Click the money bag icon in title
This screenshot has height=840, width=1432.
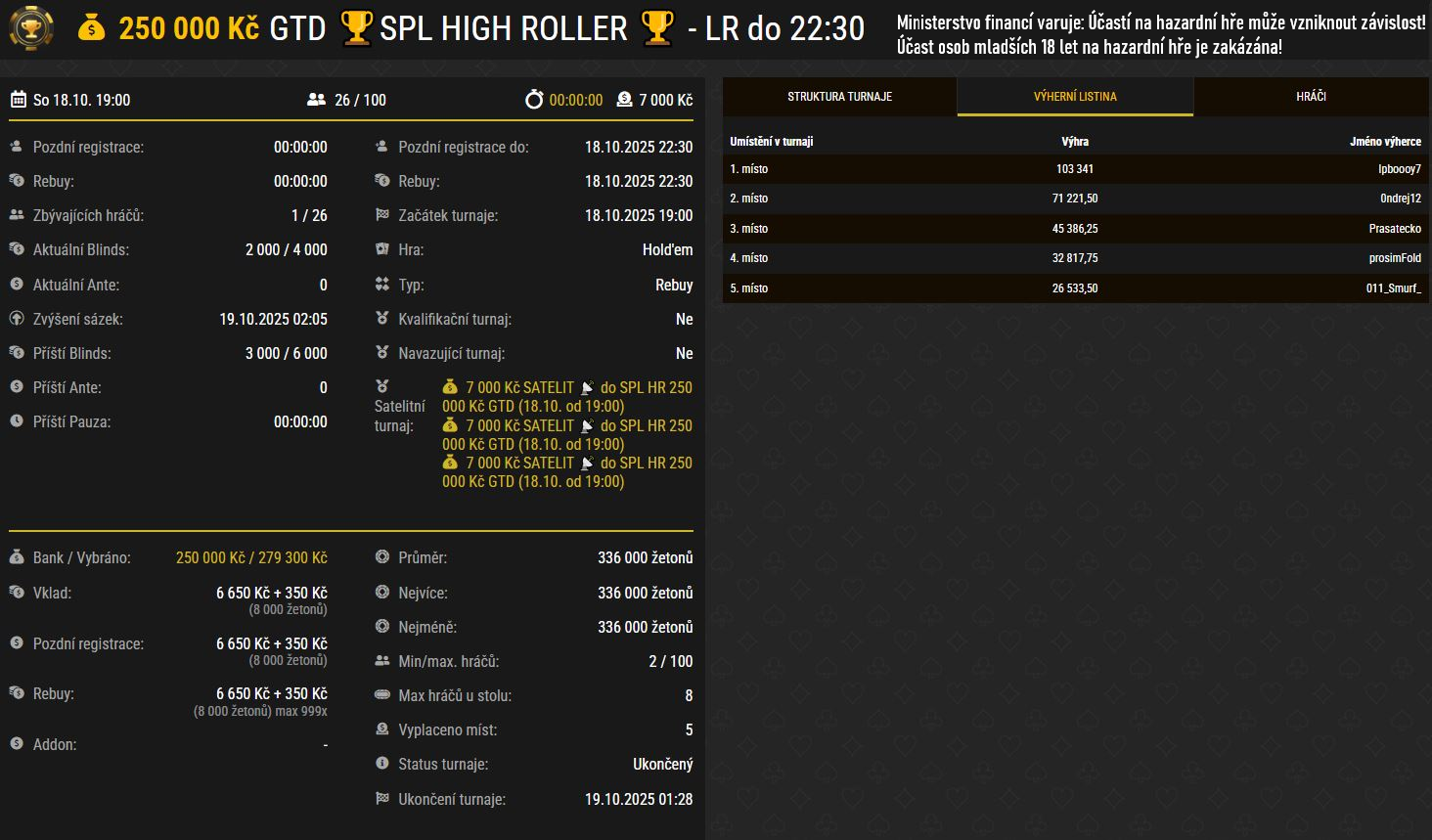(x=91, y=28)
